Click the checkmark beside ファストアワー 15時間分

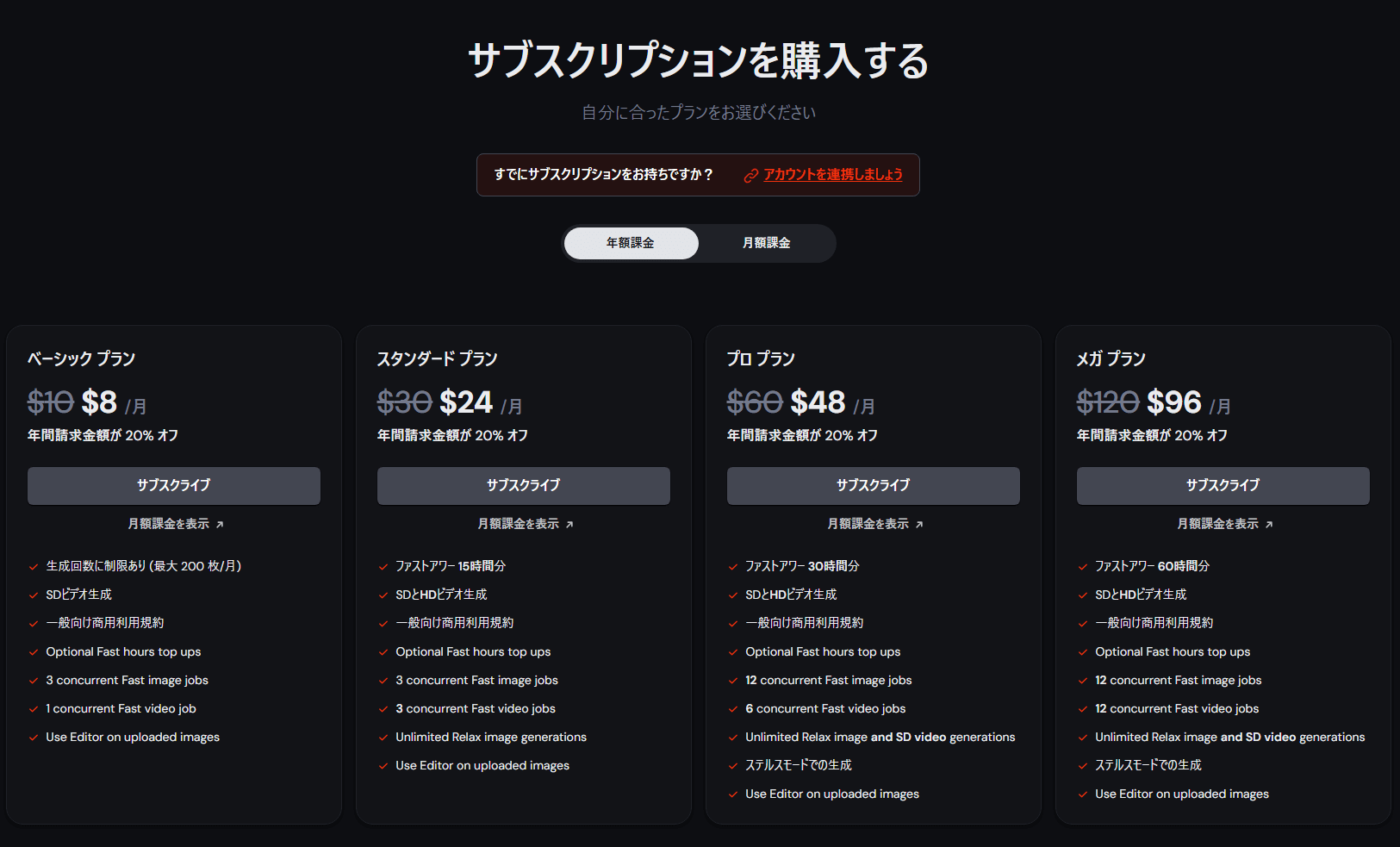(383, 567)
